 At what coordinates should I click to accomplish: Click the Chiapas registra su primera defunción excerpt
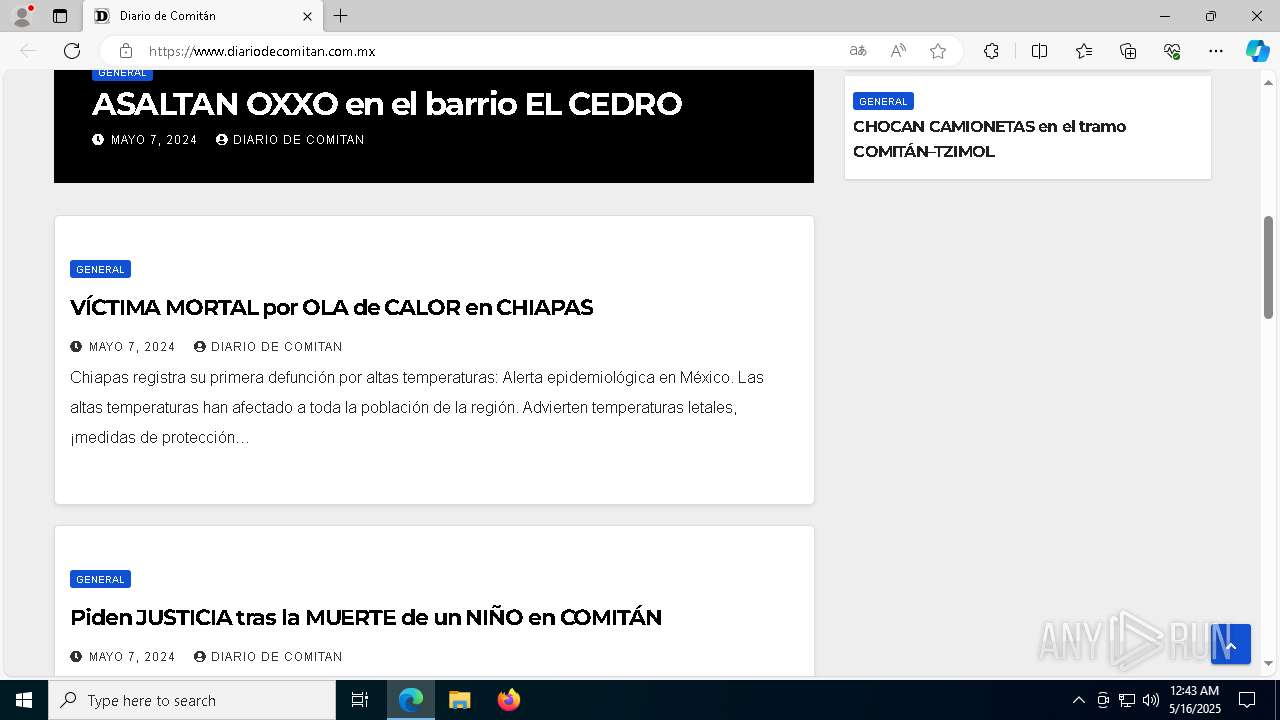pos(417,408)
